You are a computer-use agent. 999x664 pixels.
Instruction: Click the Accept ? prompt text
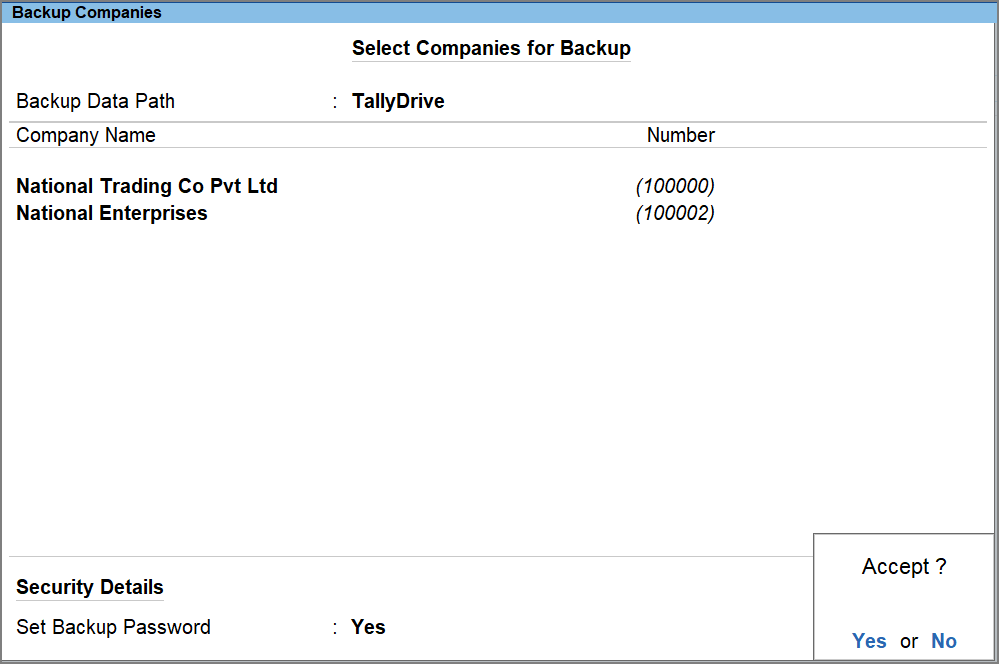[x=904, y=567]
